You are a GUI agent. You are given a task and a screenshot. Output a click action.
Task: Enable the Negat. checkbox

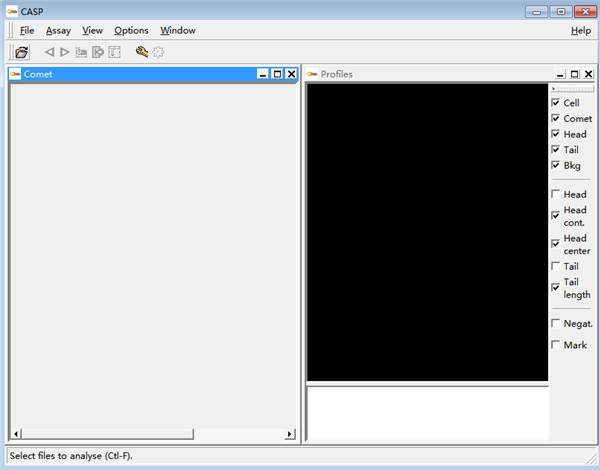coord(556,323)
